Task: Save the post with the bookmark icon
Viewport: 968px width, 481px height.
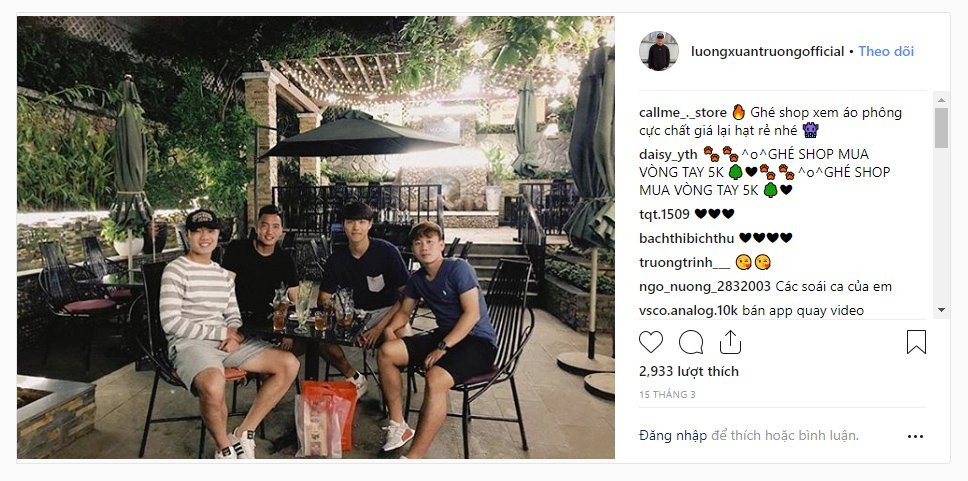Action: click(x=916, y=342)
